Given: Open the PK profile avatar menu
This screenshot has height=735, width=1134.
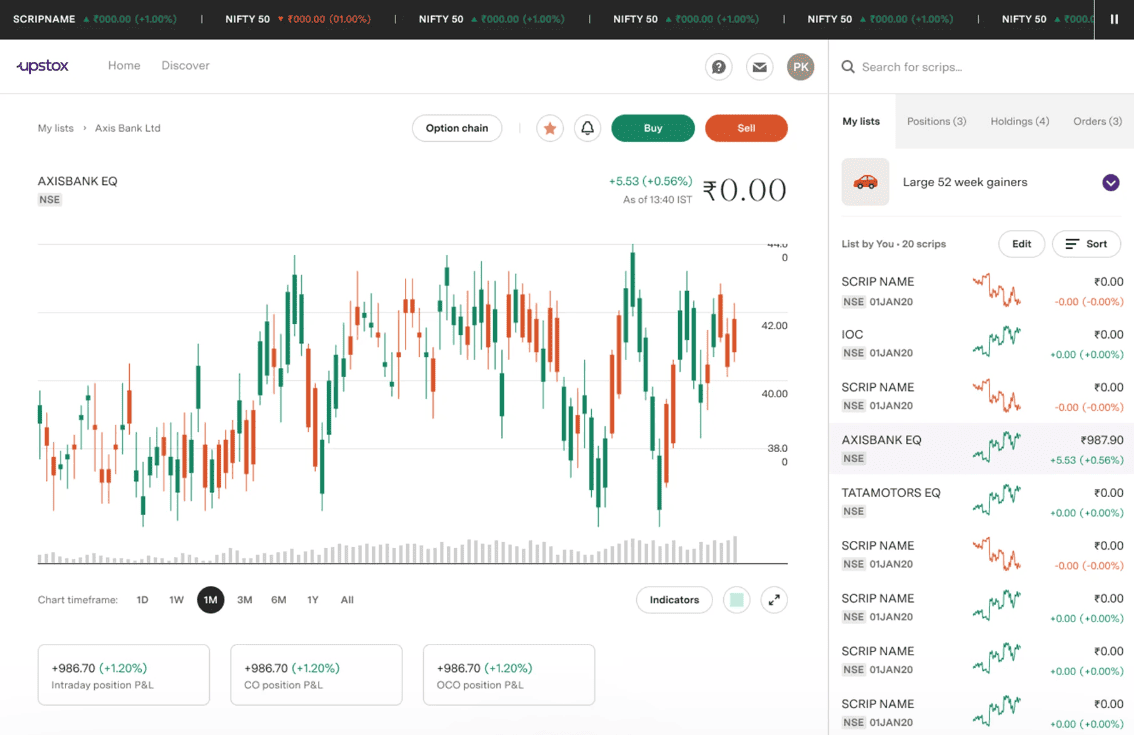Looking at the screenshot, I should click(800, 66).
